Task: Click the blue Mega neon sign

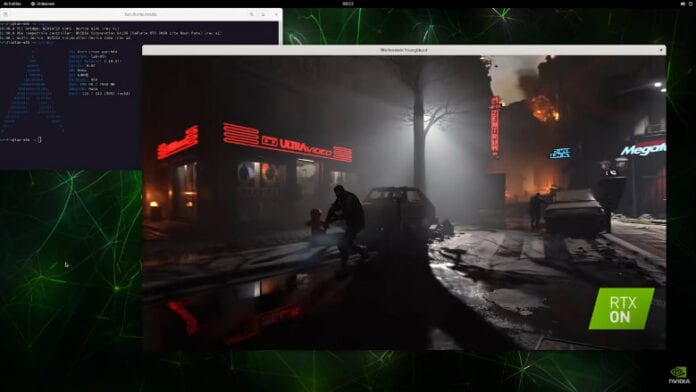Action: click(643, 148)
